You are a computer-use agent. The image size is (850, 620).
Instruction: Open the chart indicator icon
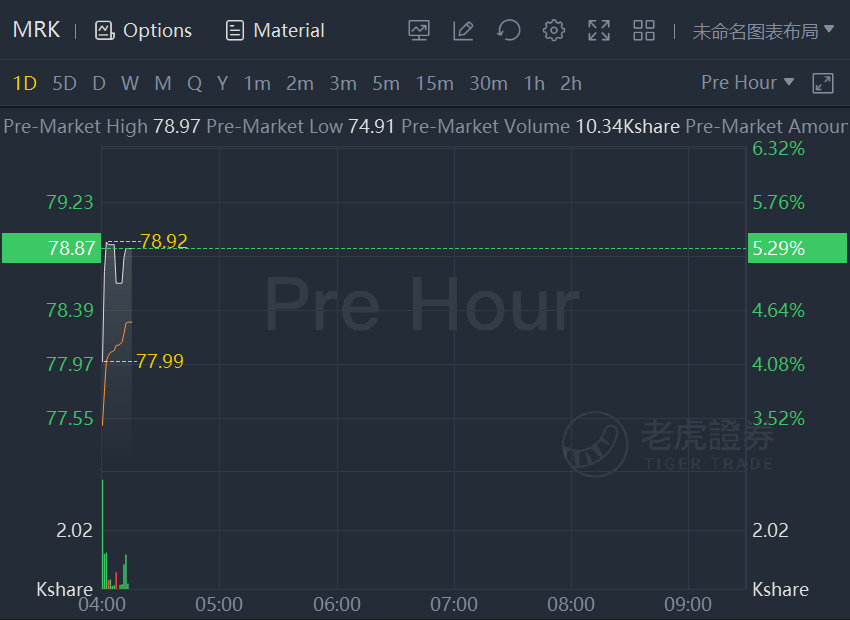(418, 30)
